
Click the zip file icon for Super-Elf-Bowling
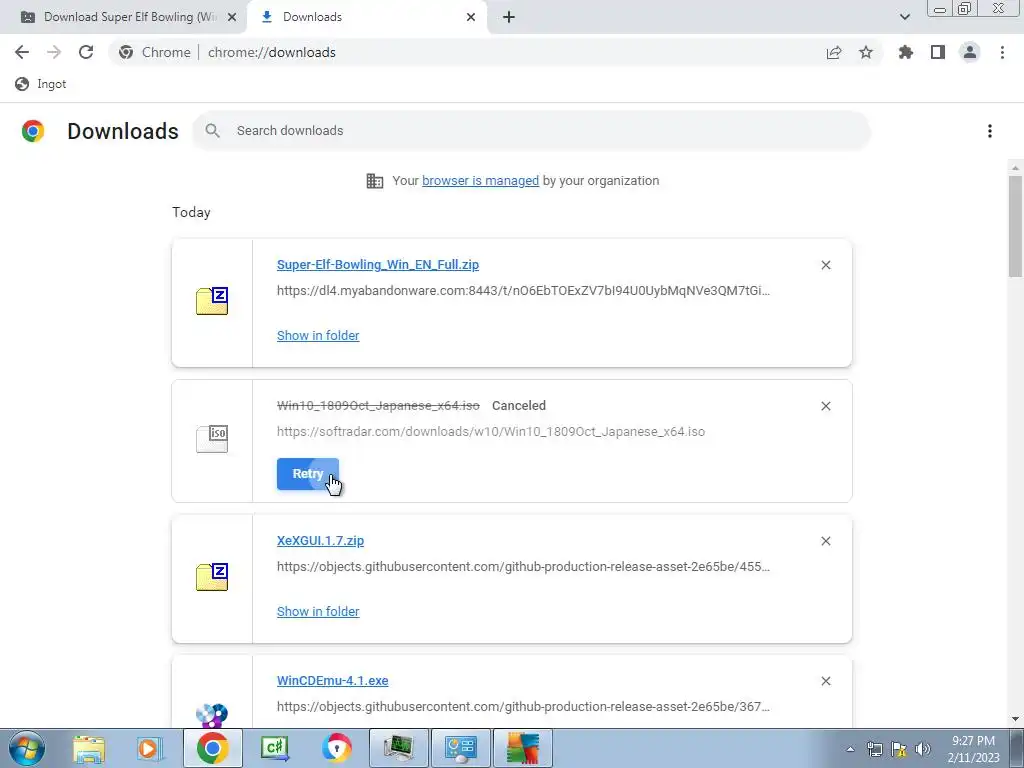(x=212, y=301)
